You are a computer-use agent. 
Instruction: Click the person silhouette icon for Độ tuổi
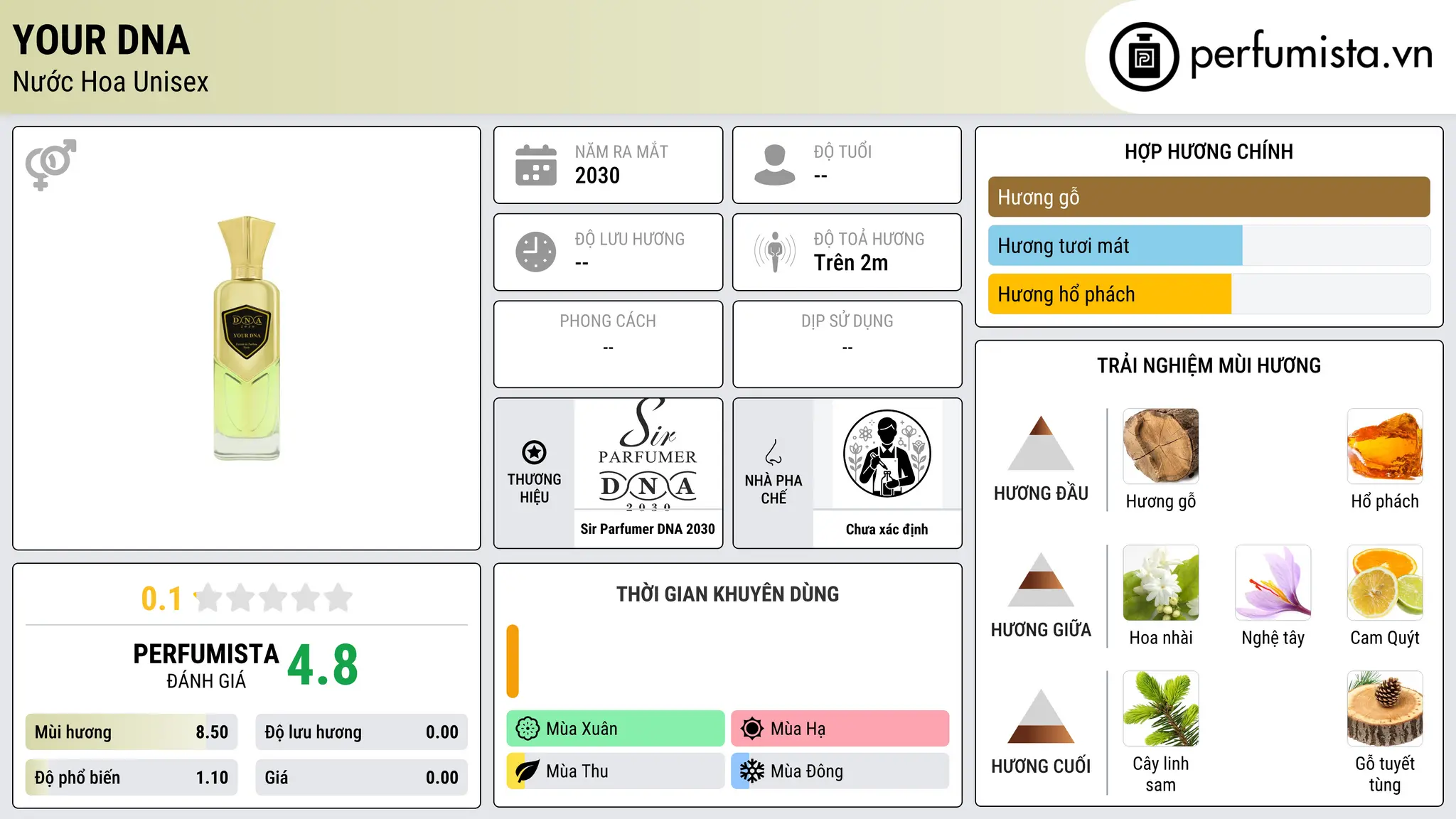[775, 165]
